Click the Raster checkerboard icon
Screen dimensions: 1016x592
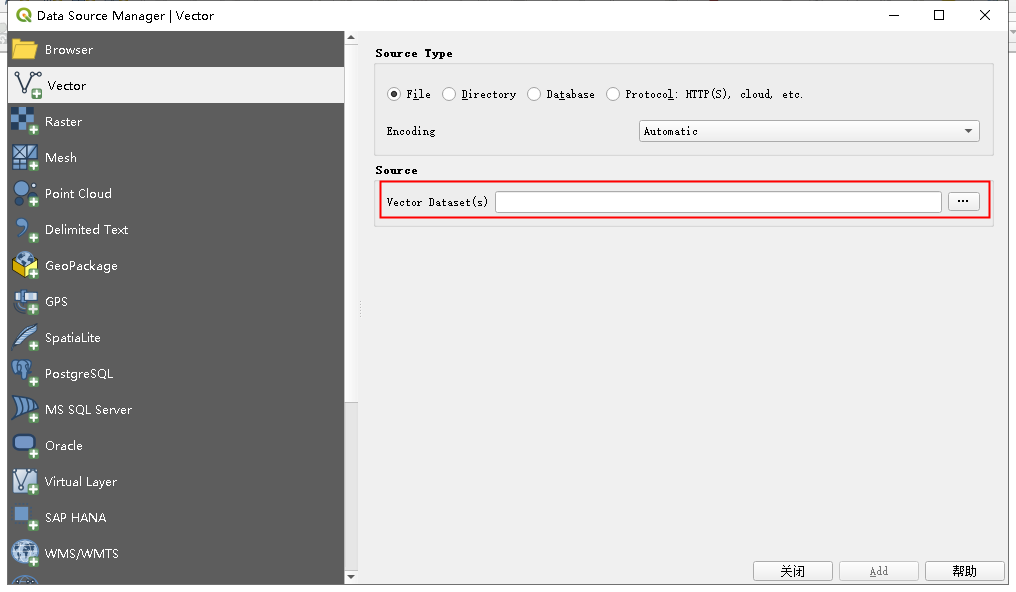25,121
